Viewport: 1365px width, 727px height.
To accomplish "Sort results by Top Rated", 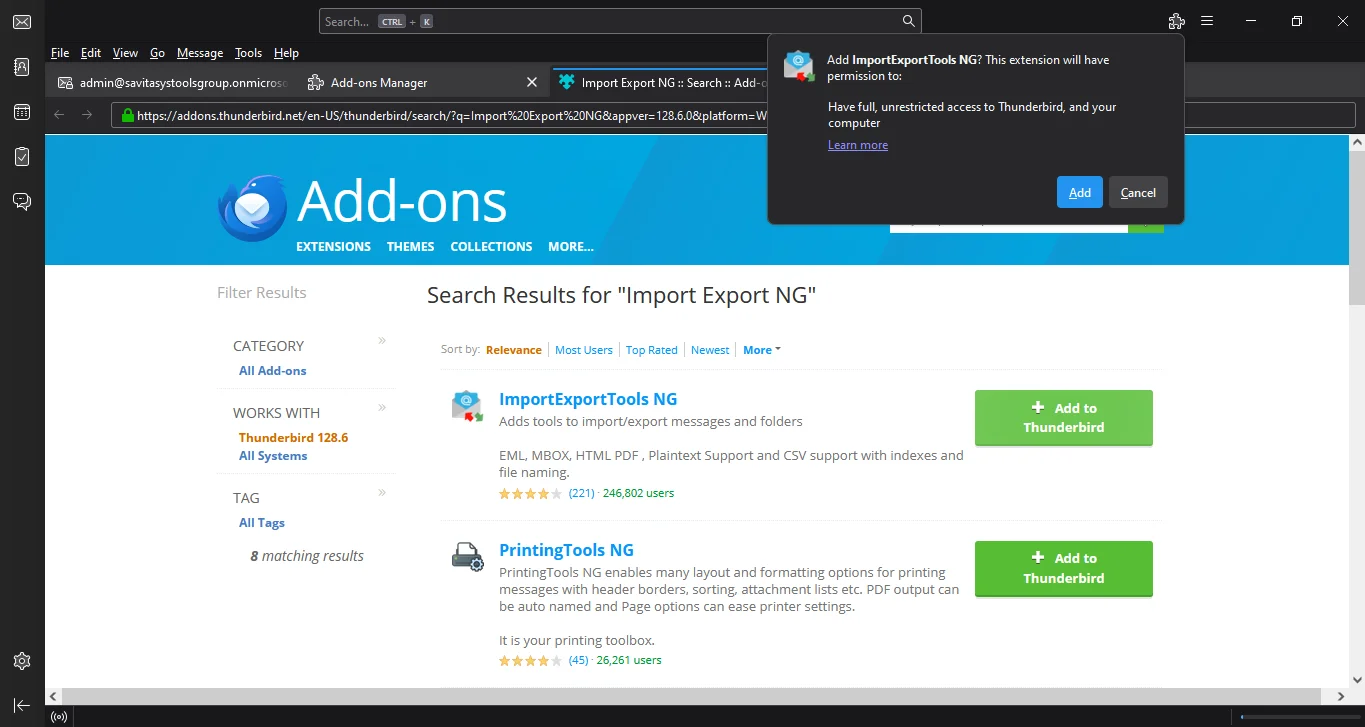I will tap(652, 350).
